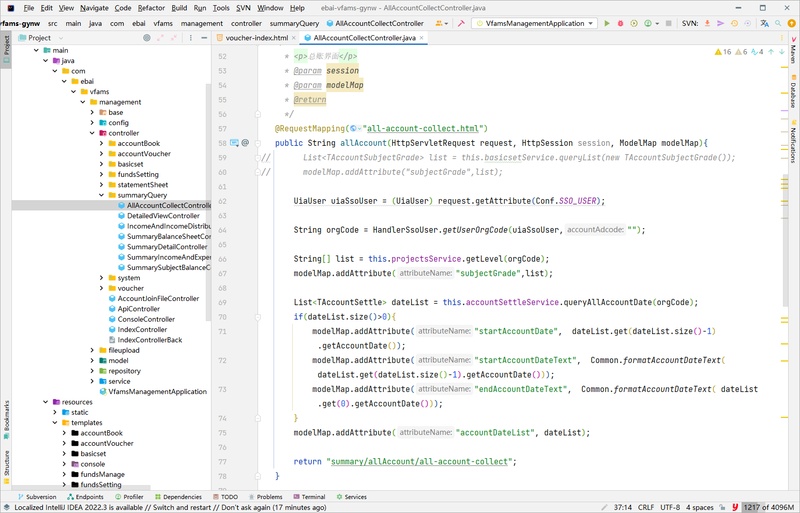The height and width of the screenshot is (513, 800).
Task: Open the Refactor menu
Action: [x=151, y=7]
